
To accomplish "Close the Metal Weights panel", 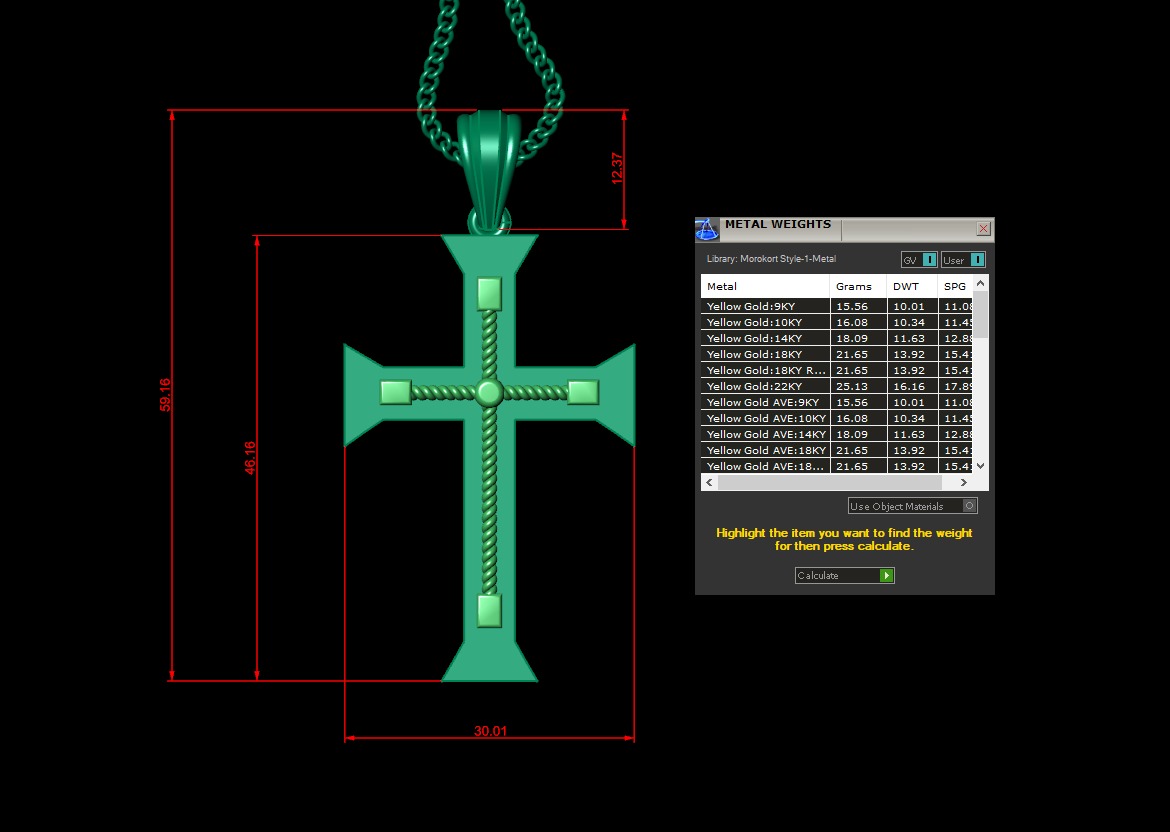I will coord(983,229).
